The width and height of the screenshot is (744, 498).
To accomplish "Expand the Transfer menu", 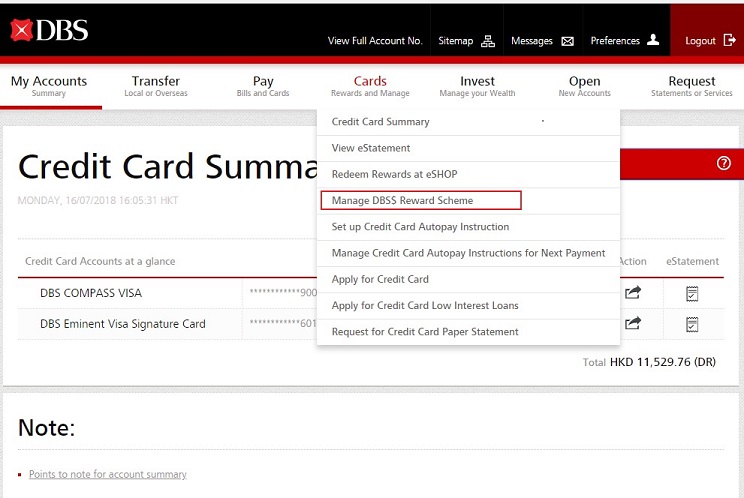I will (x=156, y=86).
